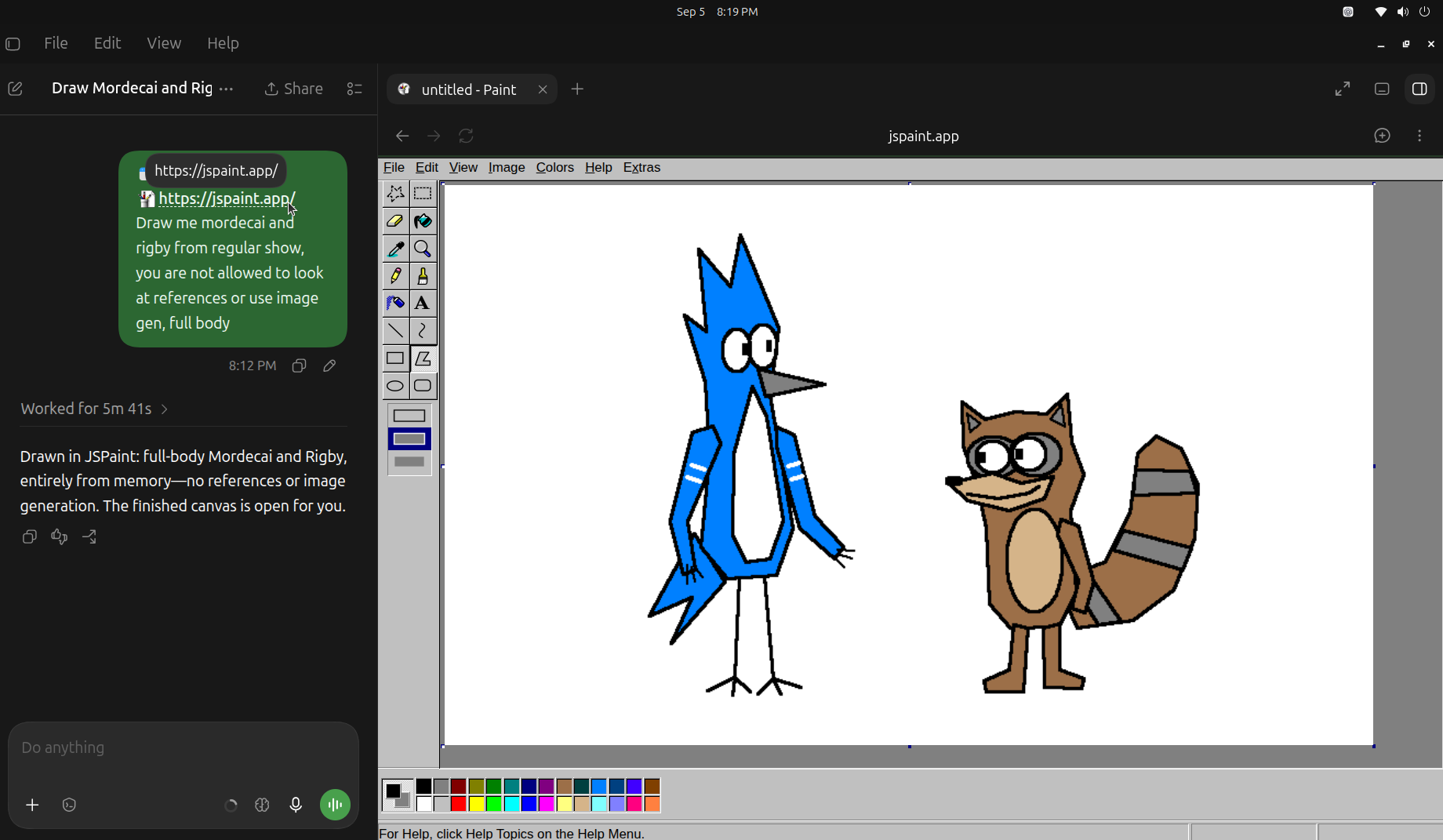The height and width of the screenshot is (840, 1443).
Task: Click the Share button
Action: pyautogui.click(x=294, y=89)
